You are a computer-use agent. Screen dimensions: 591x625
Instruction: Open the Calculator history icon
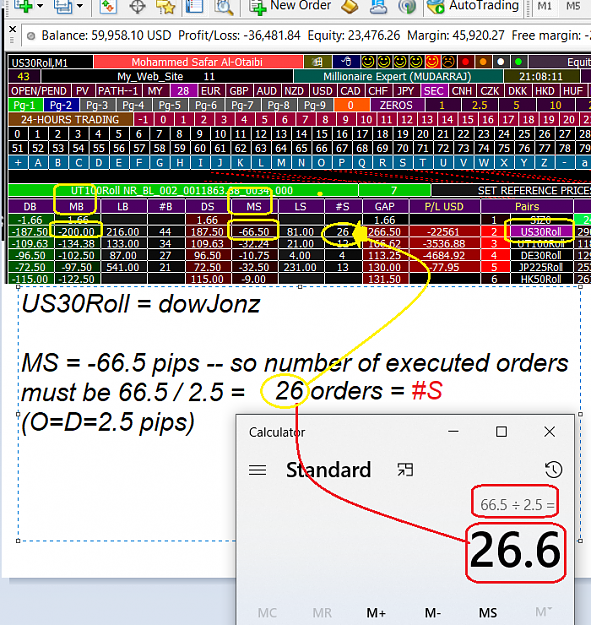pos(554,470)
